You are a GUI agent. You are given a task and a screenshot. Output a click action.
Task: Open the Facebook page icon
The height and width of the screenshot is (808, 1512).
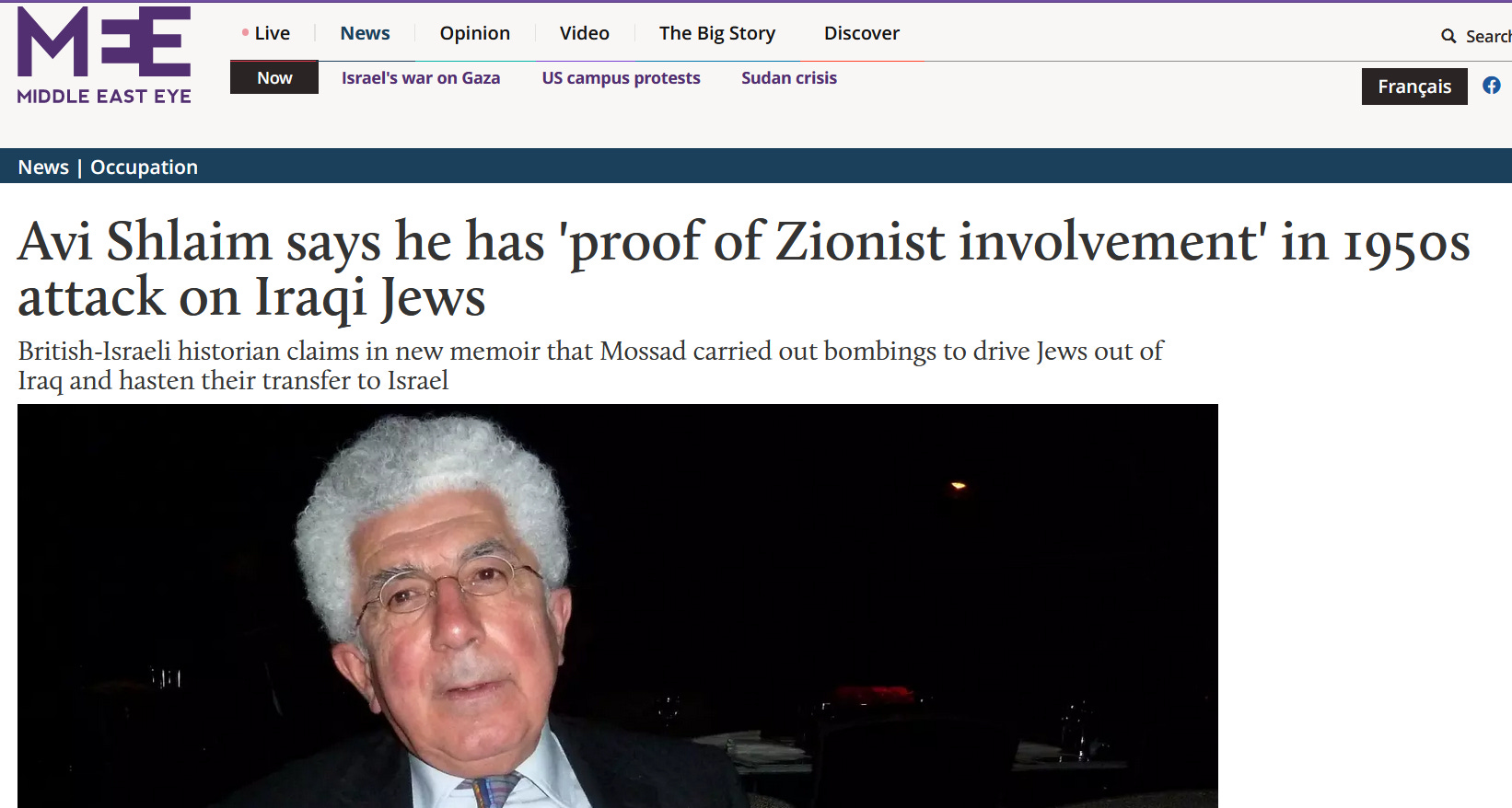[x=1492, y=86]
